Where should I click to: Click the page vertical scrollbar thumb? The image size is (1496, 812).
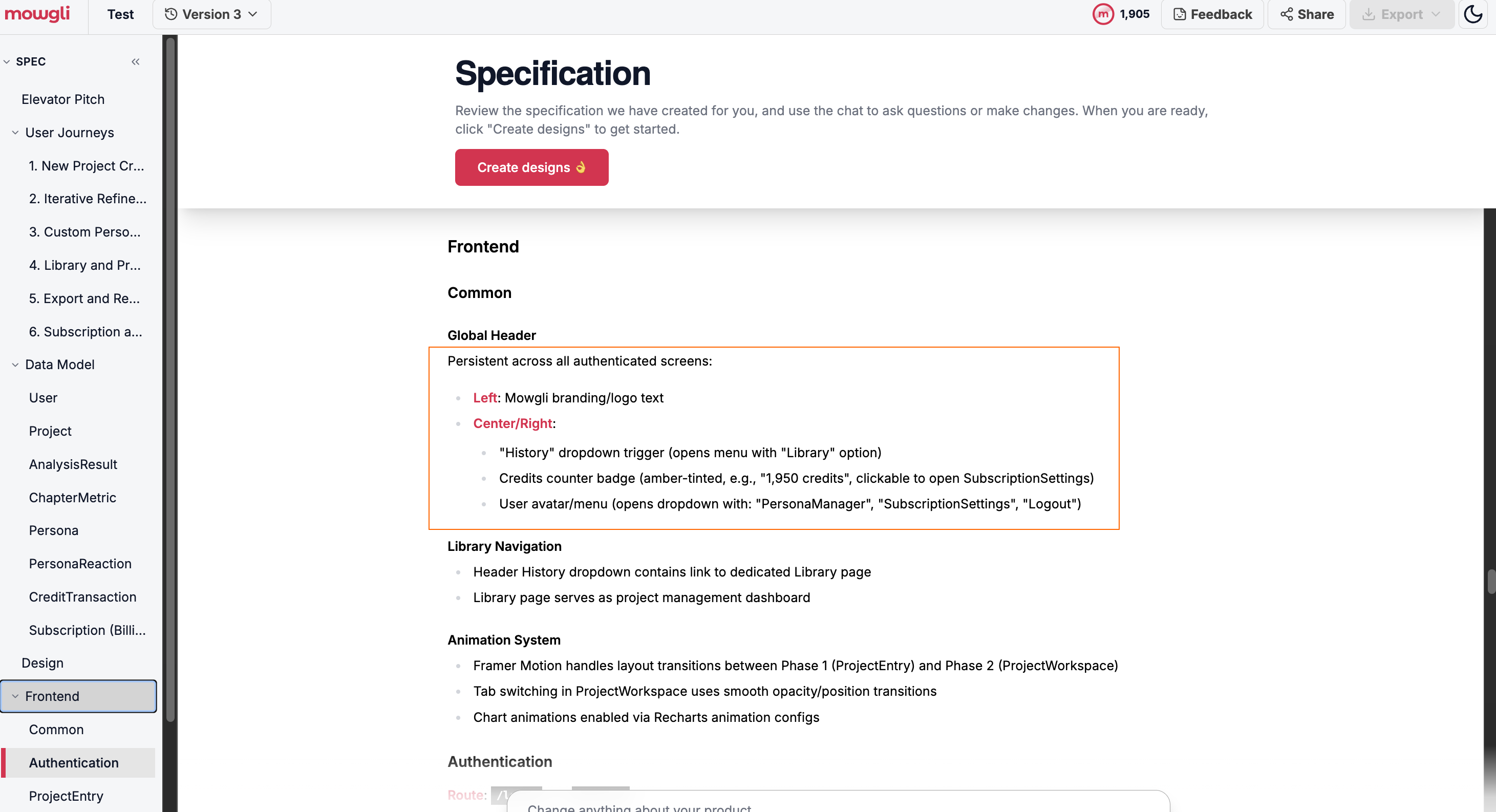coord(1490,582)
